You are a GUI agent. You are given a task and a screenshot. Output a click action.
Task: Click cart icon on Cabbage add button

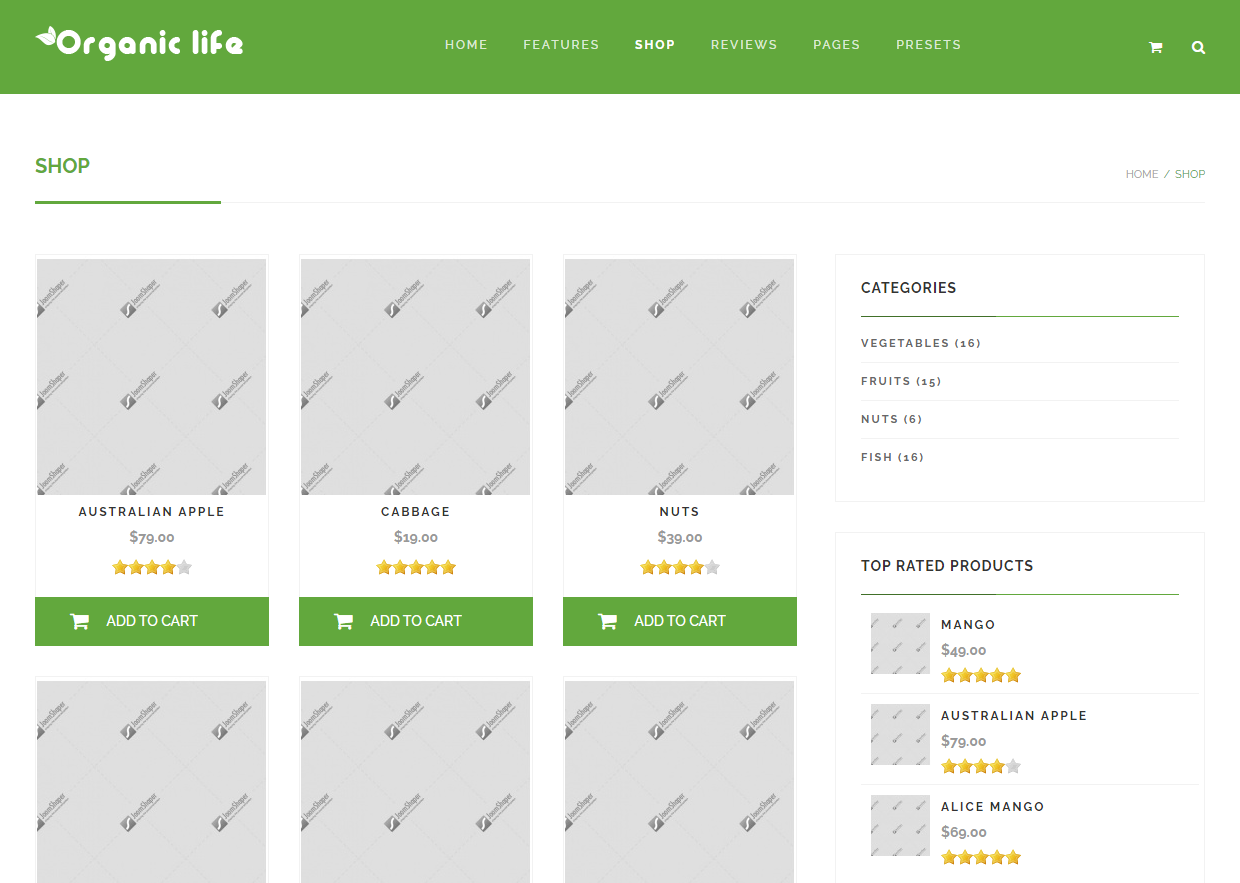point(343,621)
